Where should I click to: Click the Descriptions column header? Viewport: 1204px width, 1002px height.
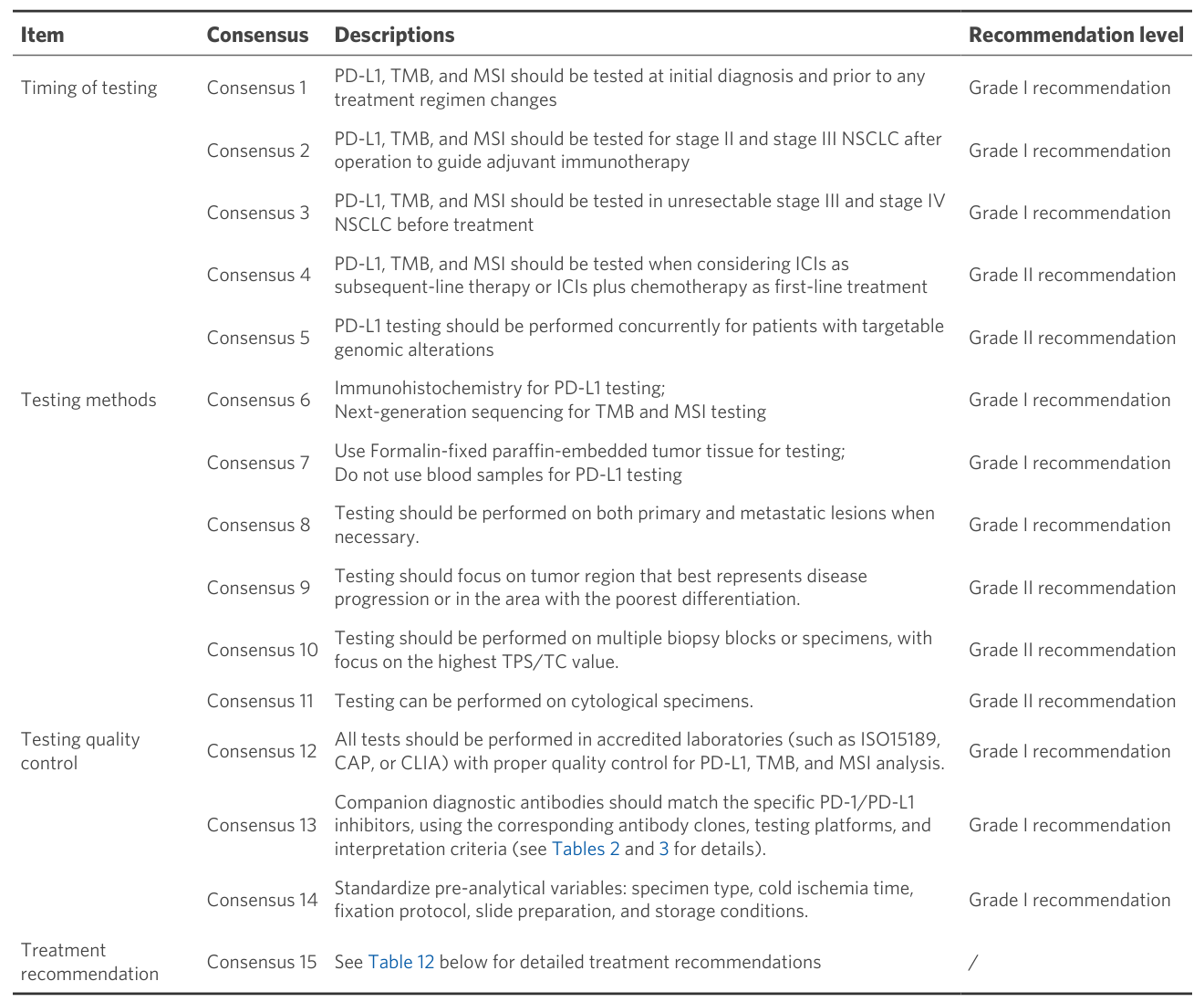coord(395,35)
